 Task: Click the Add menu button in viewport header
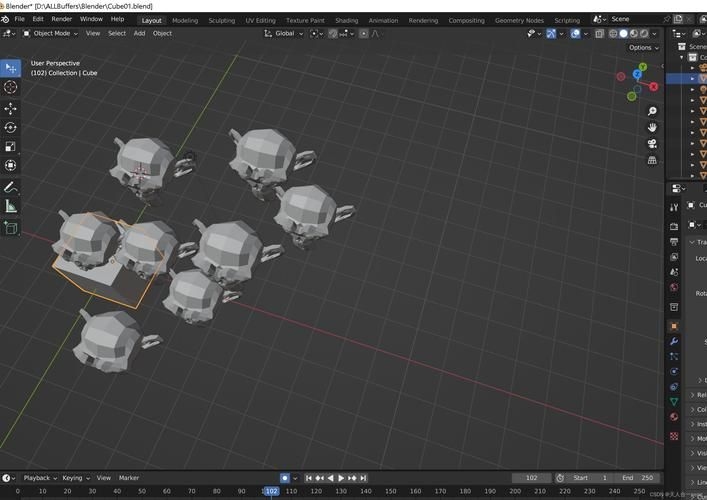pos(139,33)
